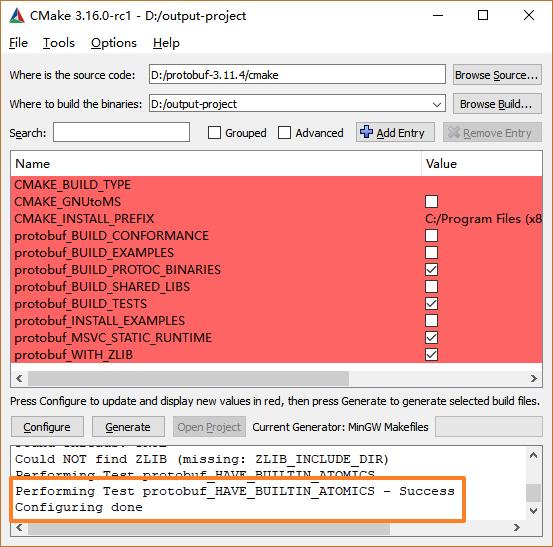Click the output log horizontal scroll-right arrow

pos(517,528)
